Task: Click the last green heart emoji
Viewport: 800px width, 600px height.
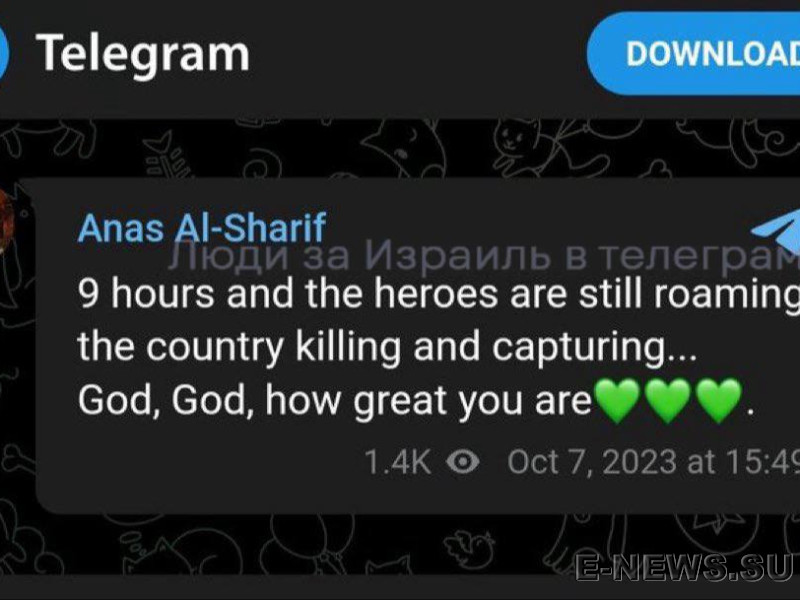Action: click(719, 401)
